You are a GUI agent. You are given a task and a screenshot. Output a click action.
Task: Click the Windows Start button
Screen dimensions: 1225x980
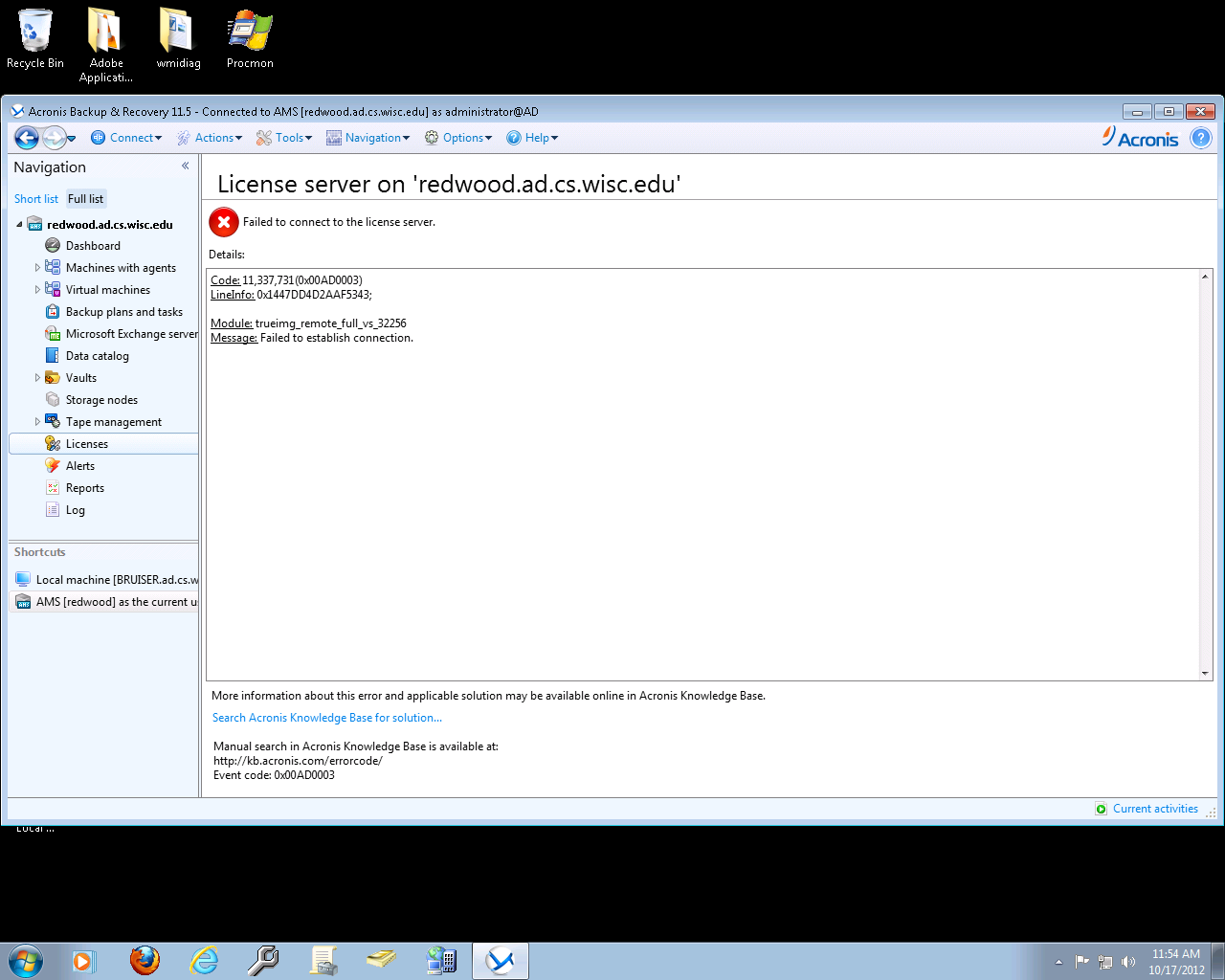click(x=26, y=961)
